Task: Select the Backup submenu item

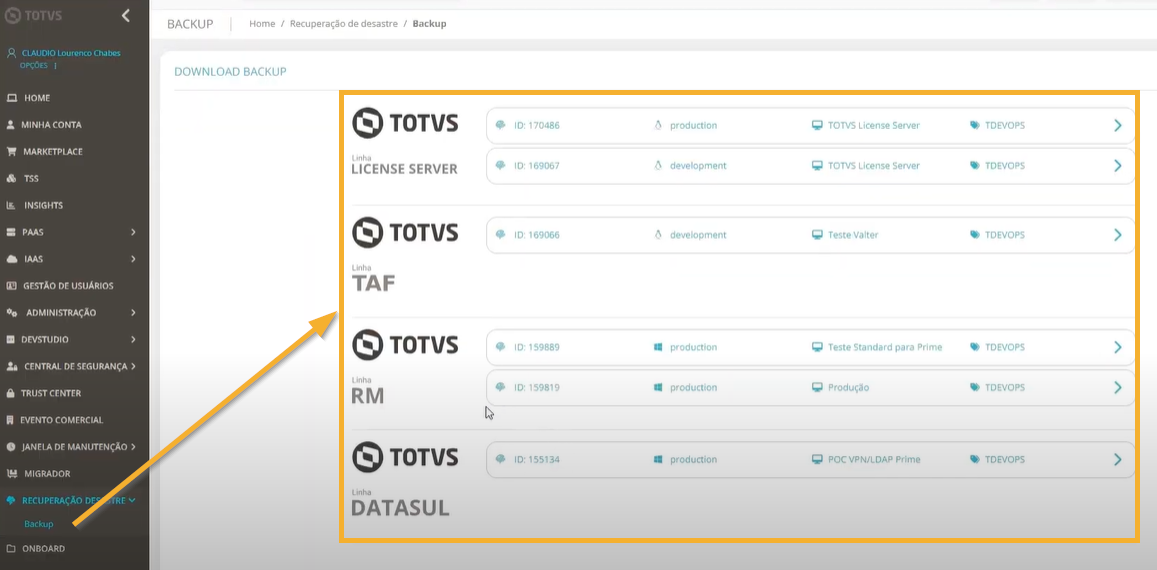Action: click(x=38, y=524)
